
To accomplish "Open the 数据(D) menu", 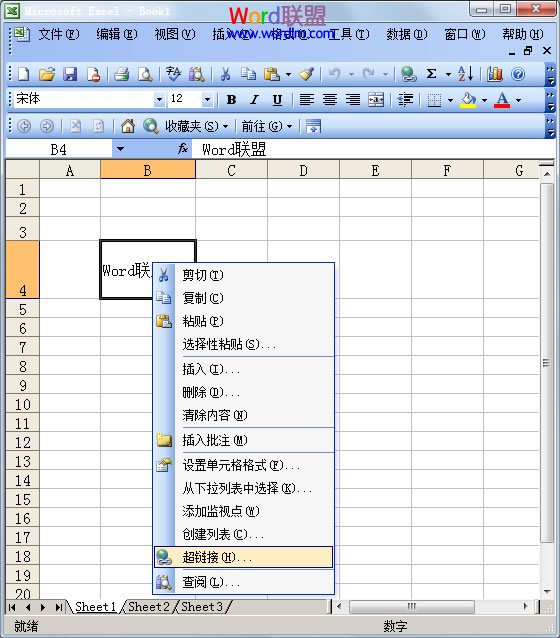I will tap(407, 34).
